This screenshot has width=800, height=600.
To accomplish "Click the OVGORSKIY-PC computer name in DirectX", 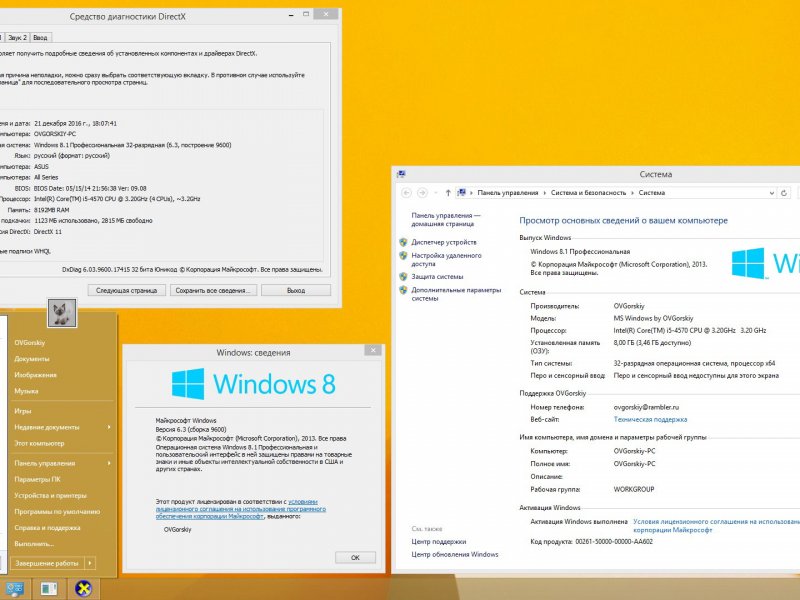I will point(55,134).
